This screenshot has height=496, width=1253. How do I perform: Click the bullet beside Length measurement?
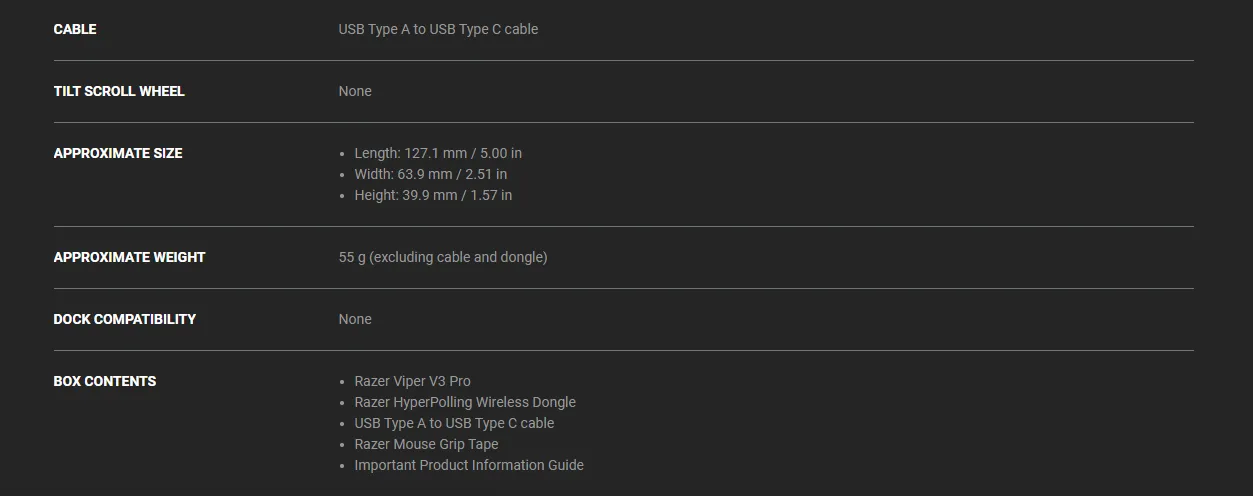click(343, 154)
